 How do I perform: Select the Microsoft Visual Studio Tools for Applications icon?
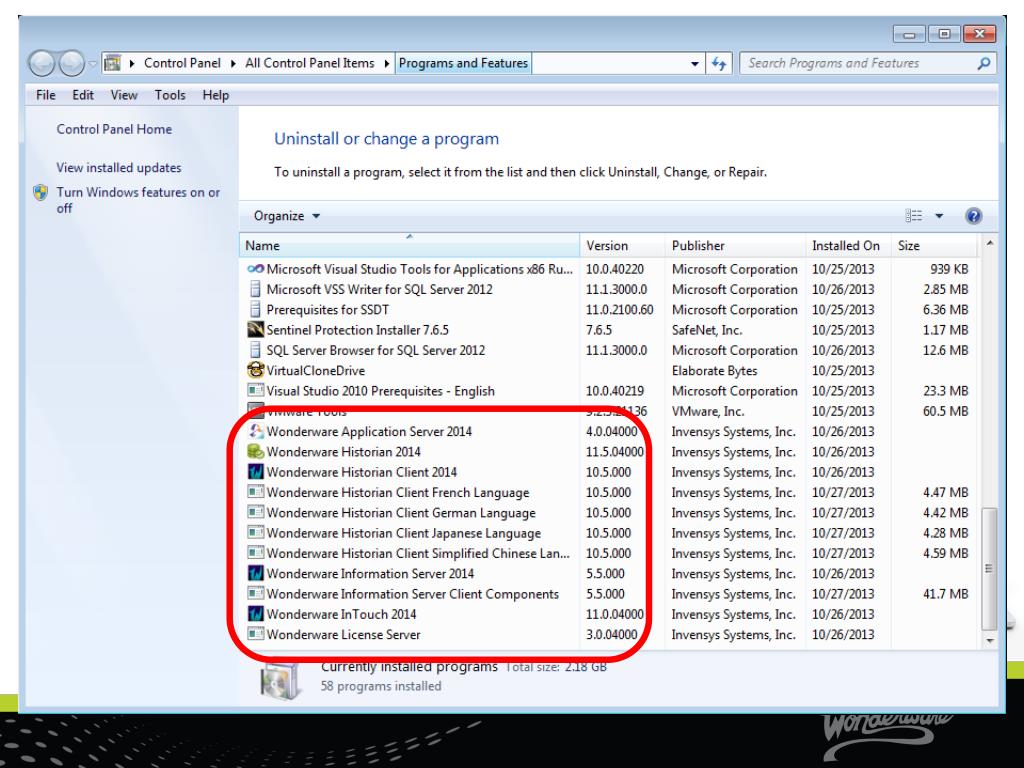[255, 269]
